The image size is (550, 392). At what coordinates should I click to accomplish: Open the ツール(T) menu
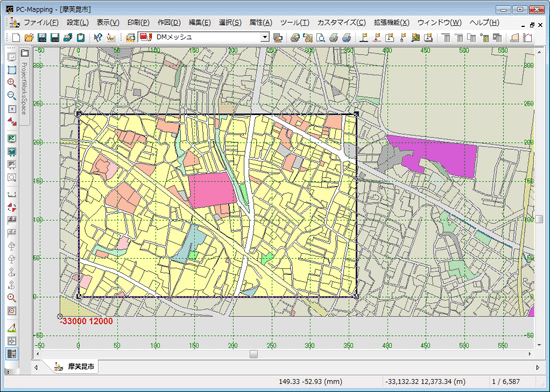295,23
